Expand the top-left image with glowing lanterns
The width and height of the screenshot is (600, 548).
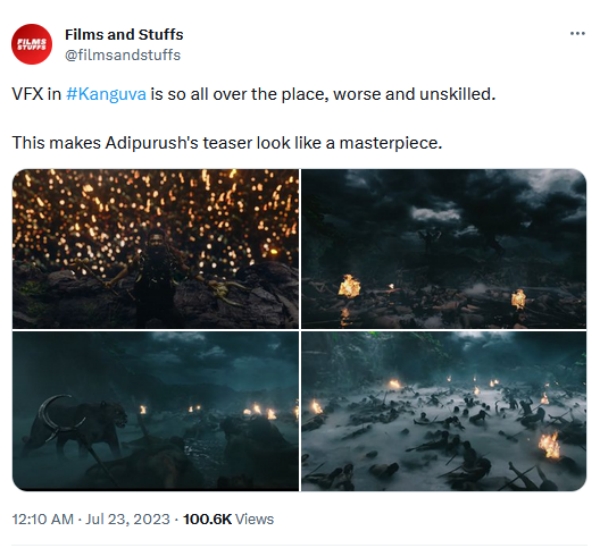[x=155, y=248]
